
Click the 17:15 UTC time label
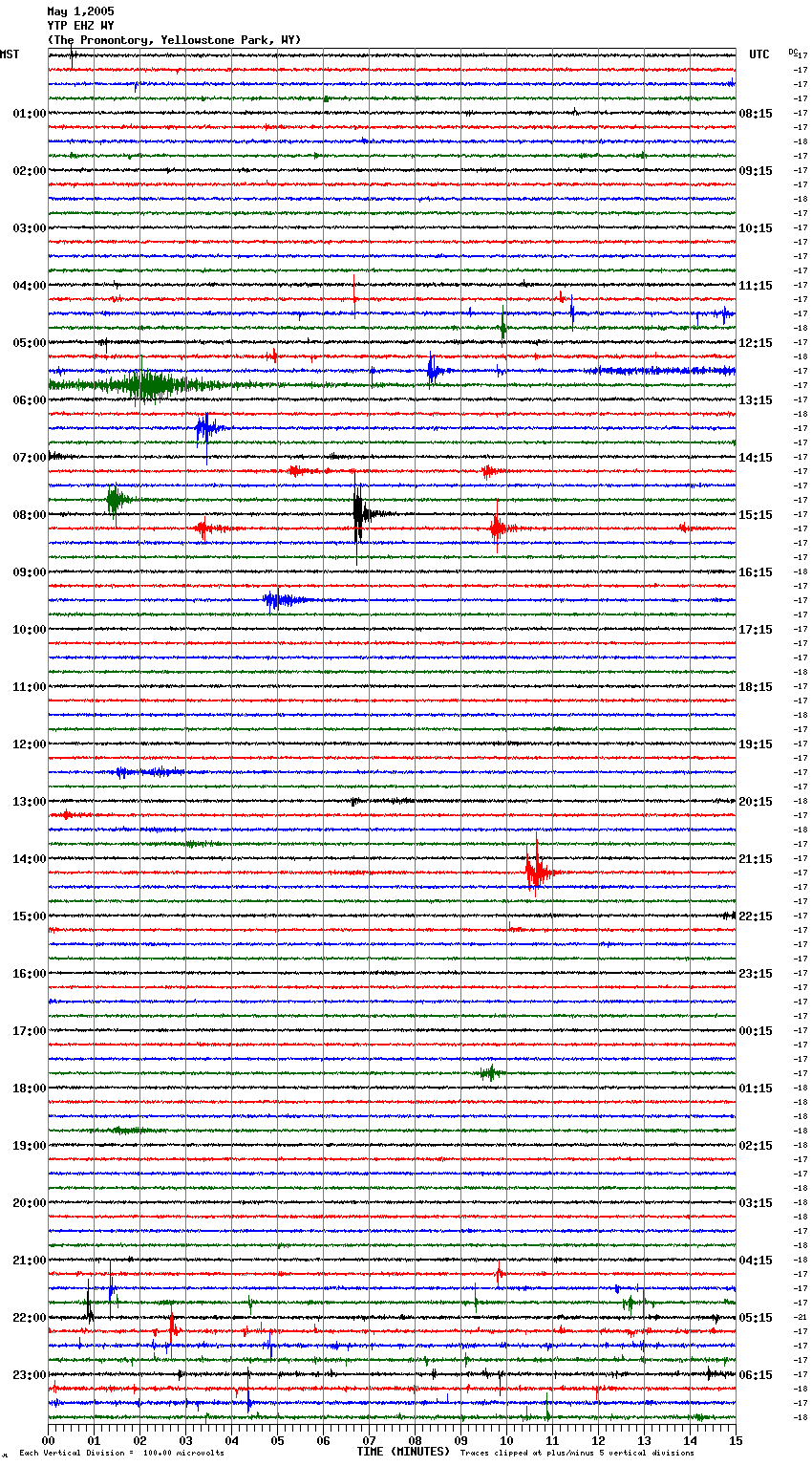(x=756, y=630)
